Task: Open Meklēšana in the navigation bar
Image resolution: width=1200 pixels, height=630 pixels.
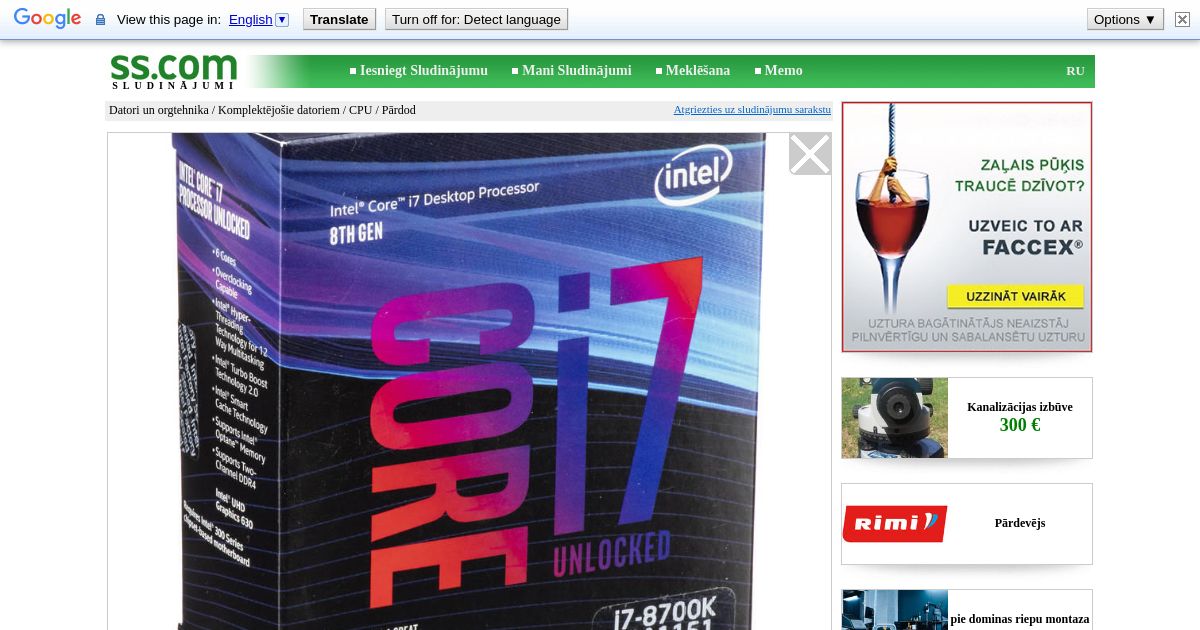Action: click(x=698, y=71)
